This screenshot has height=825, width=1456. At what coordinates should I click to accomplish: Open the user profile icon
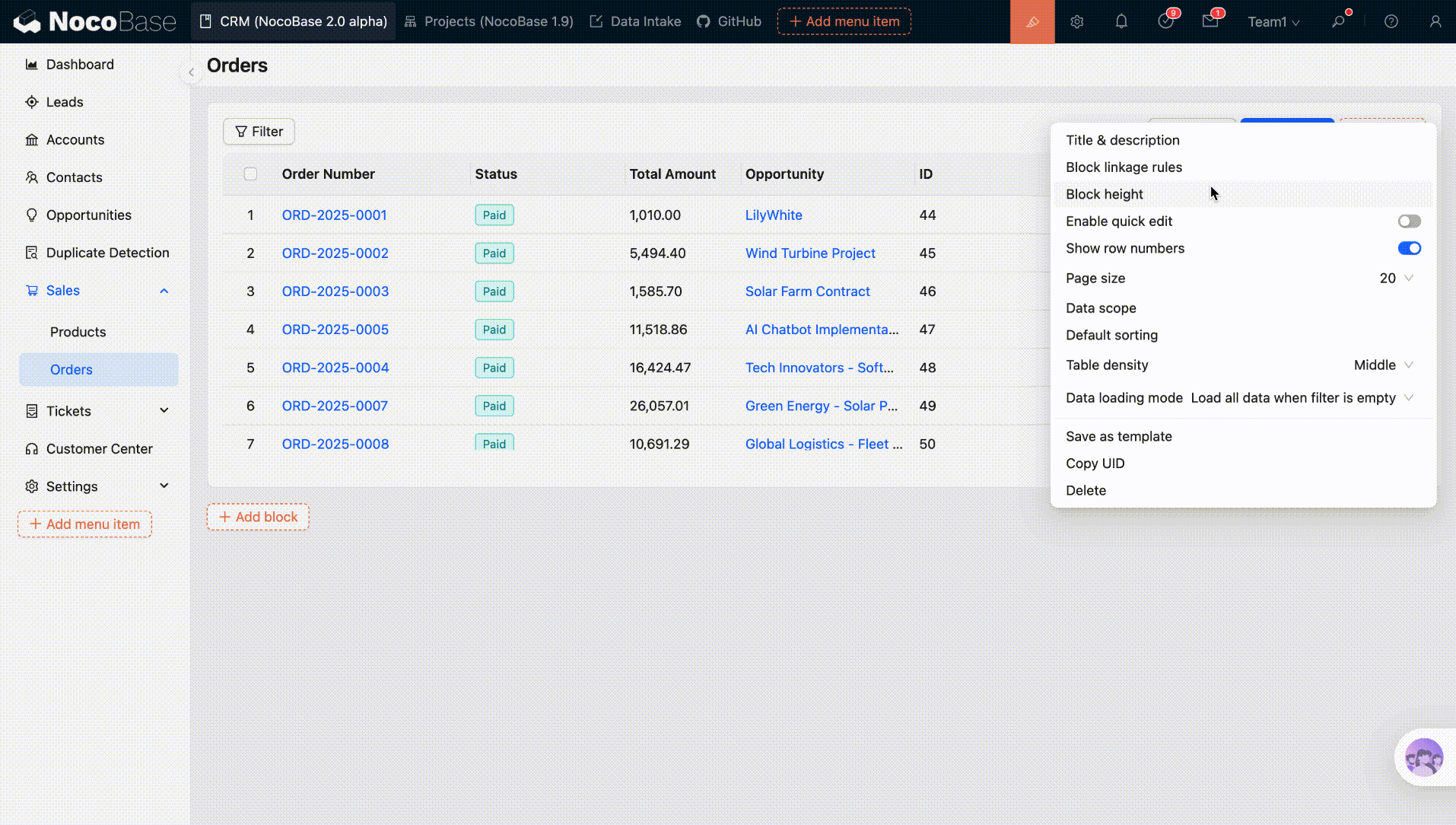tap(1435, 21)
